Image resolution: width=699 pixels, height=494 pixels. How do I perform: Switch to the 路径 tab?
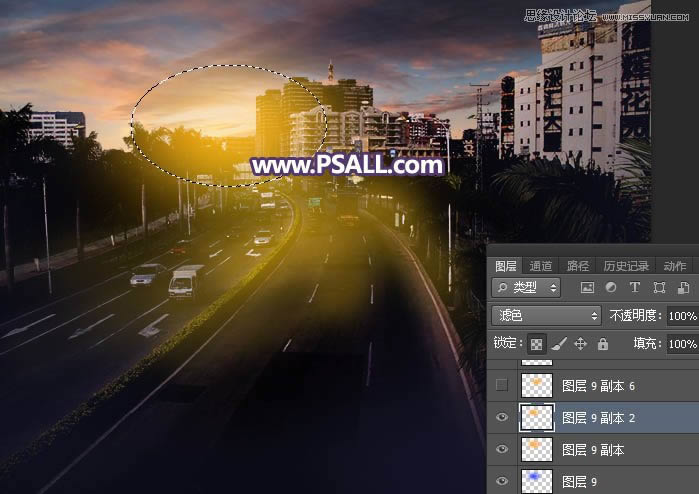pos(578,266)
